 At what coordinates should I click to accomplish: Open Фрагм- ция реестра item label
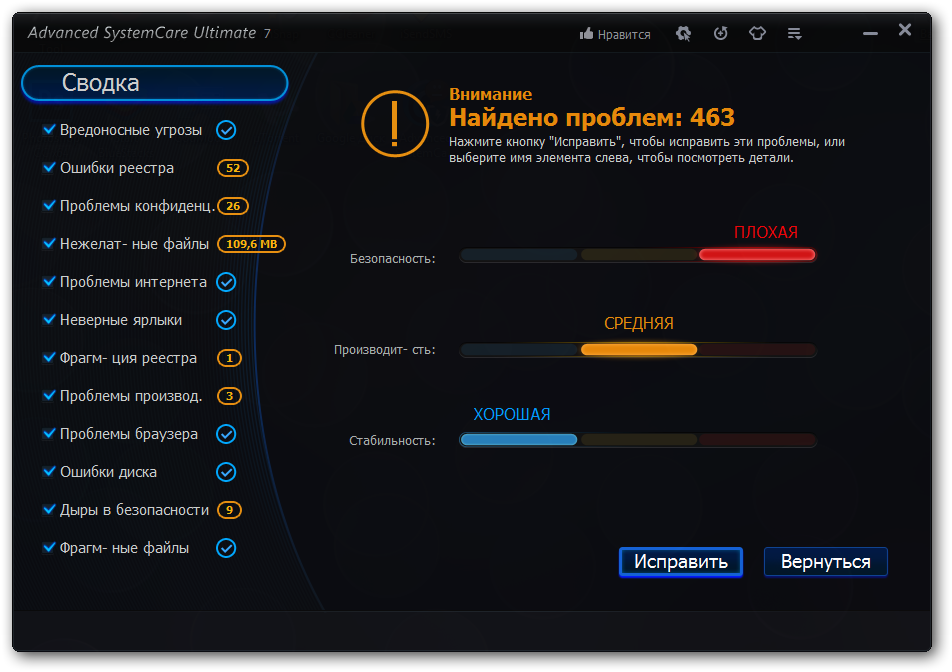point(128,358)
